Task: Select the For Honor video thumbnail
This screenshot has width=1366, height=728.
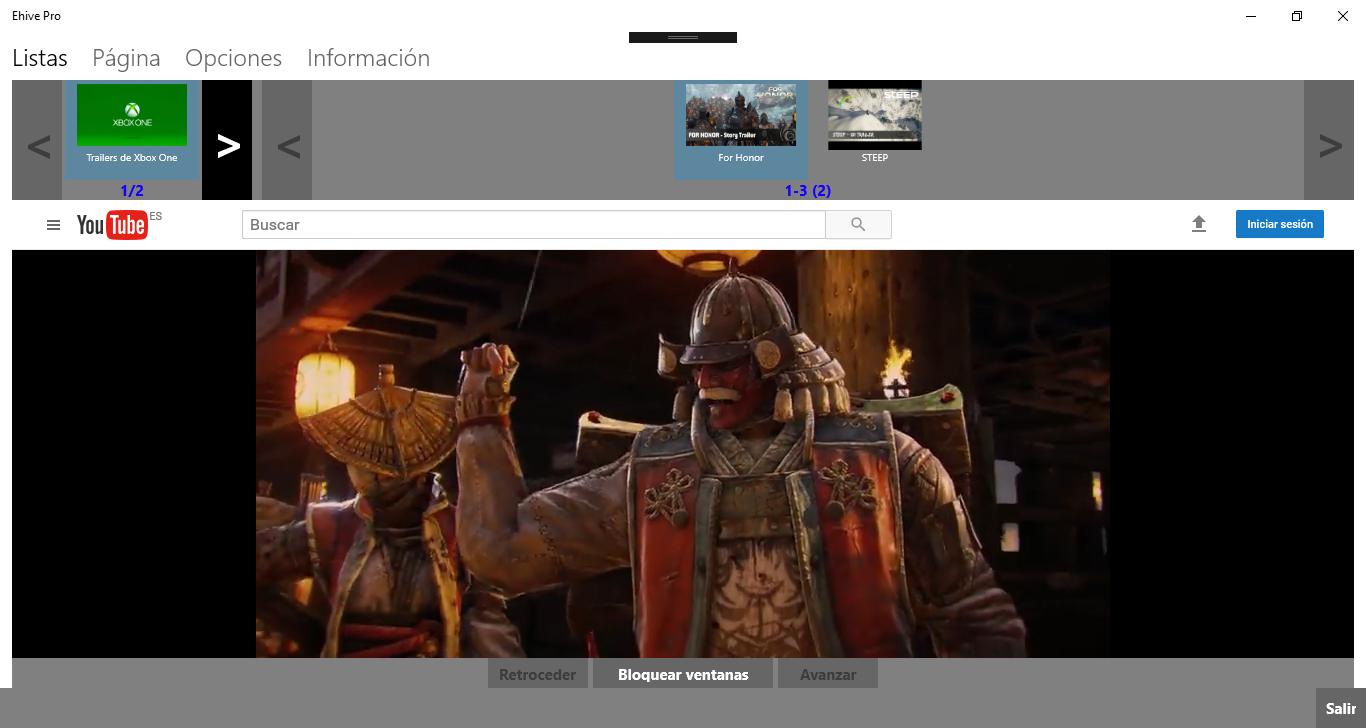Action: point(741,129)
